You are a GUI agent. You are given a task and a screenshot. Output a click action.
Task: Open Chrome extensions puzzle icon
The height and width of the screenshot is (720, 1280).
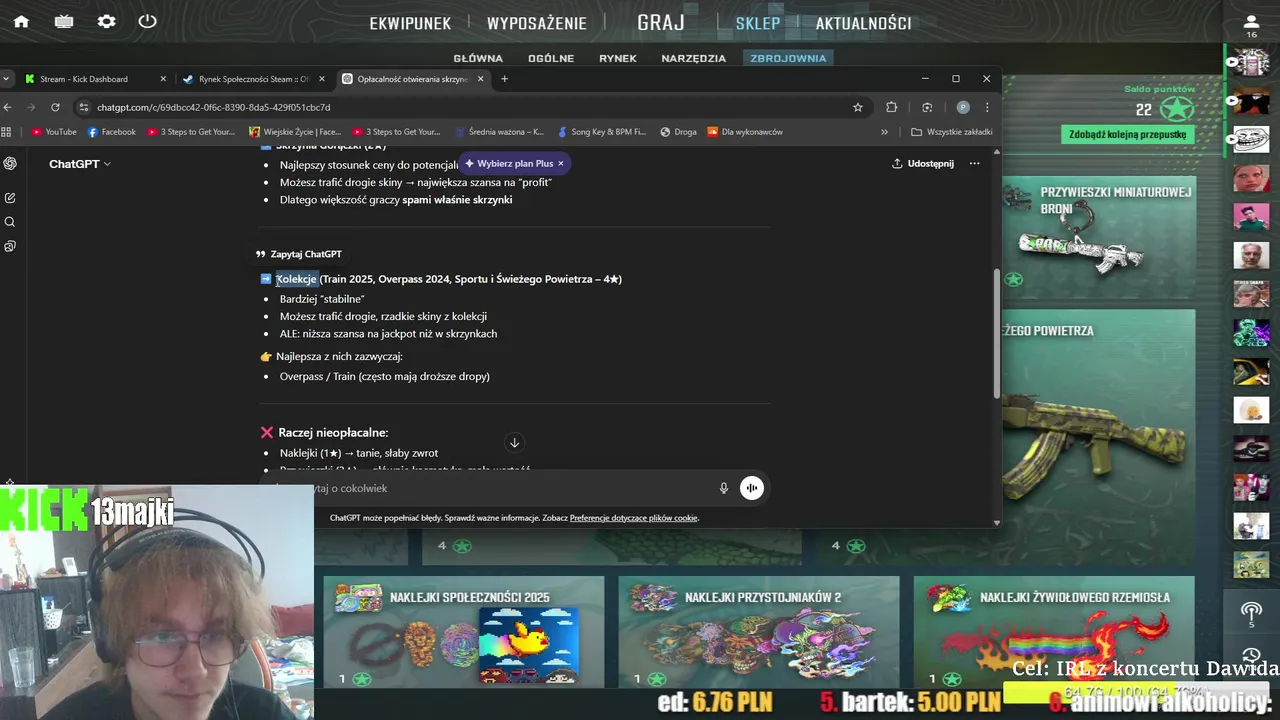[891, 107]
